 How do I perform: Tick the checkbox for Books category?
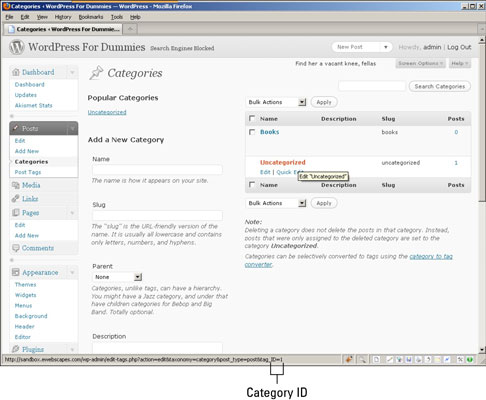[x=252, y=132]
